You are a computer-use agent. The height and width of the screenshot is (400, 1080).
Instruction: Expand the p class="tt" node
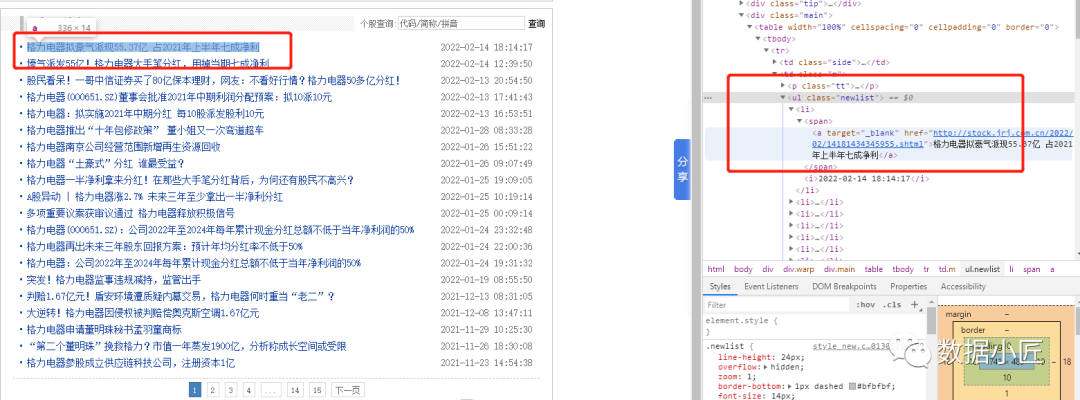(x=783, y=85)
